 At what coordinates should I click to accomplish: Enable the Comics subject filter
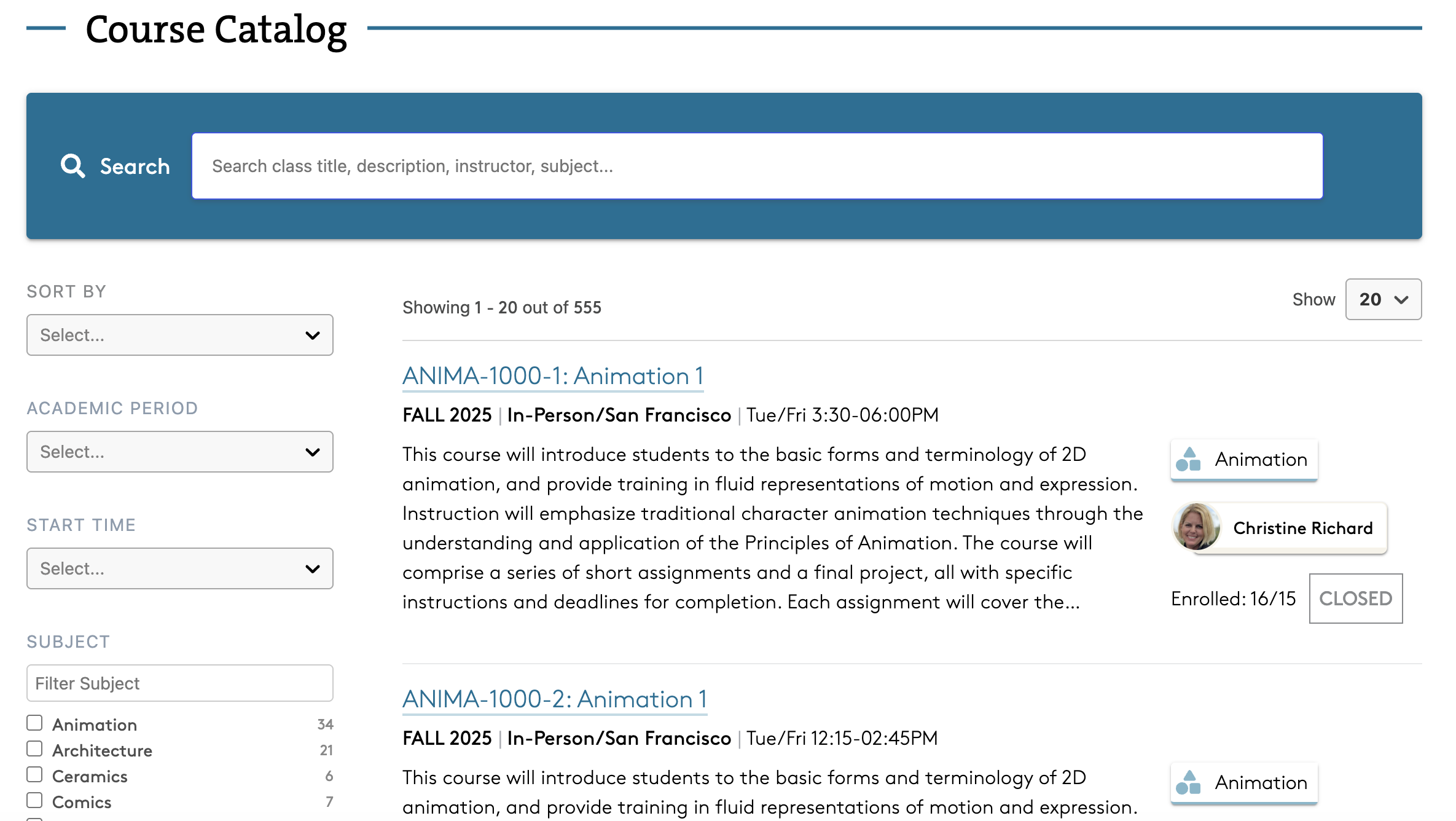coord(35,801)
